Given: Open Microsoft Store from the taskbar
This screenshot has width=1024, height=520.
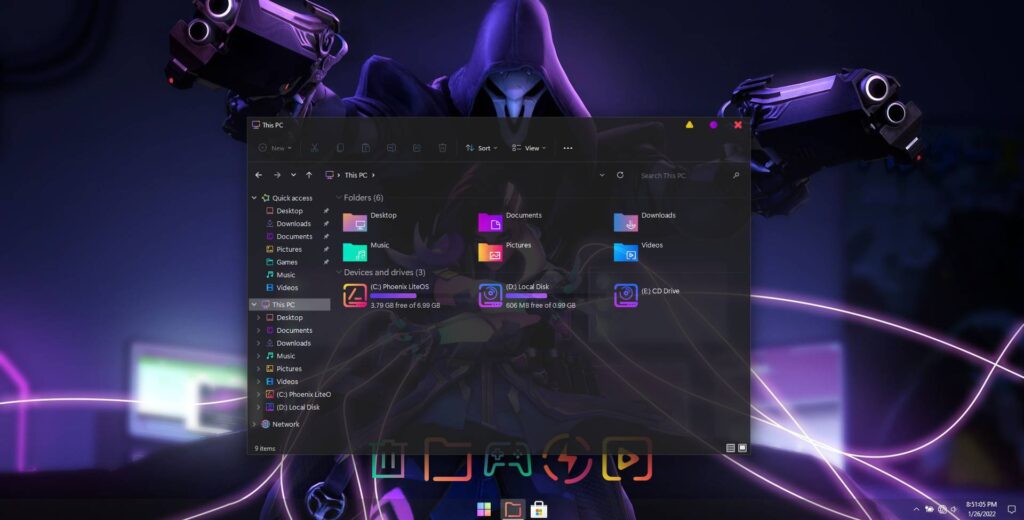Looking at the screenshot, I should [539, 509].
